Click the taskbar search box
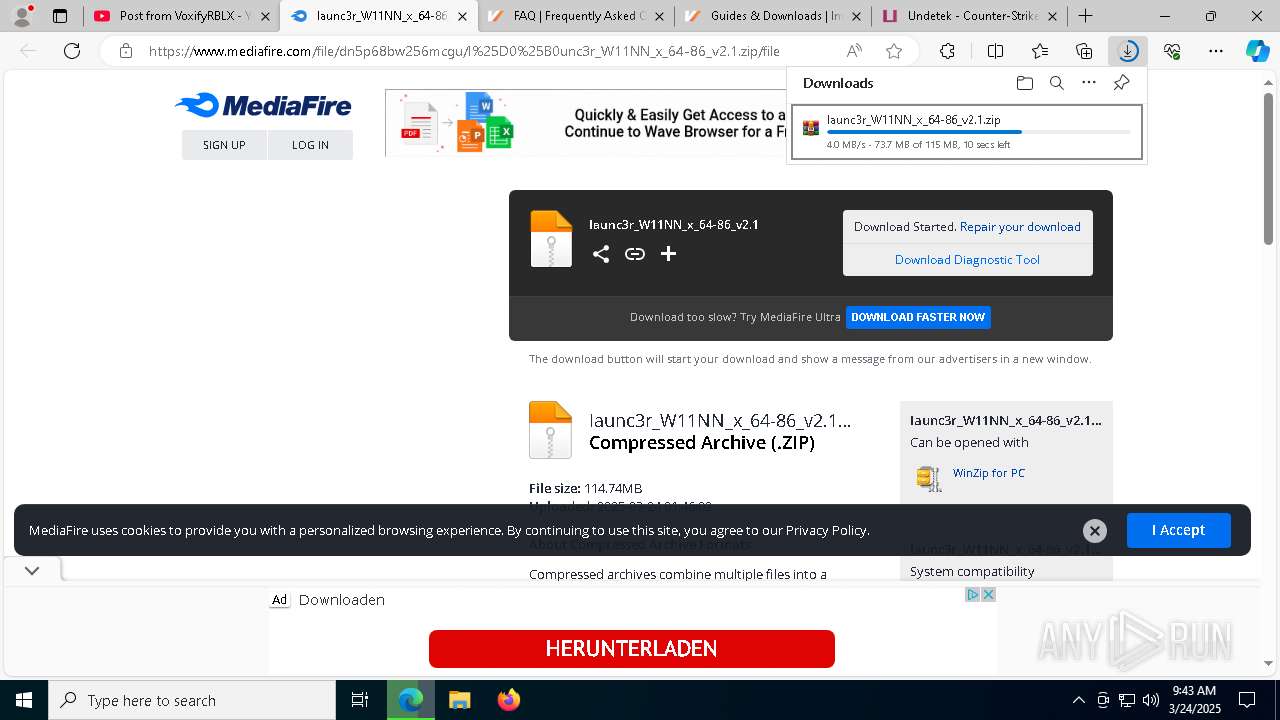 click(192, 700)
